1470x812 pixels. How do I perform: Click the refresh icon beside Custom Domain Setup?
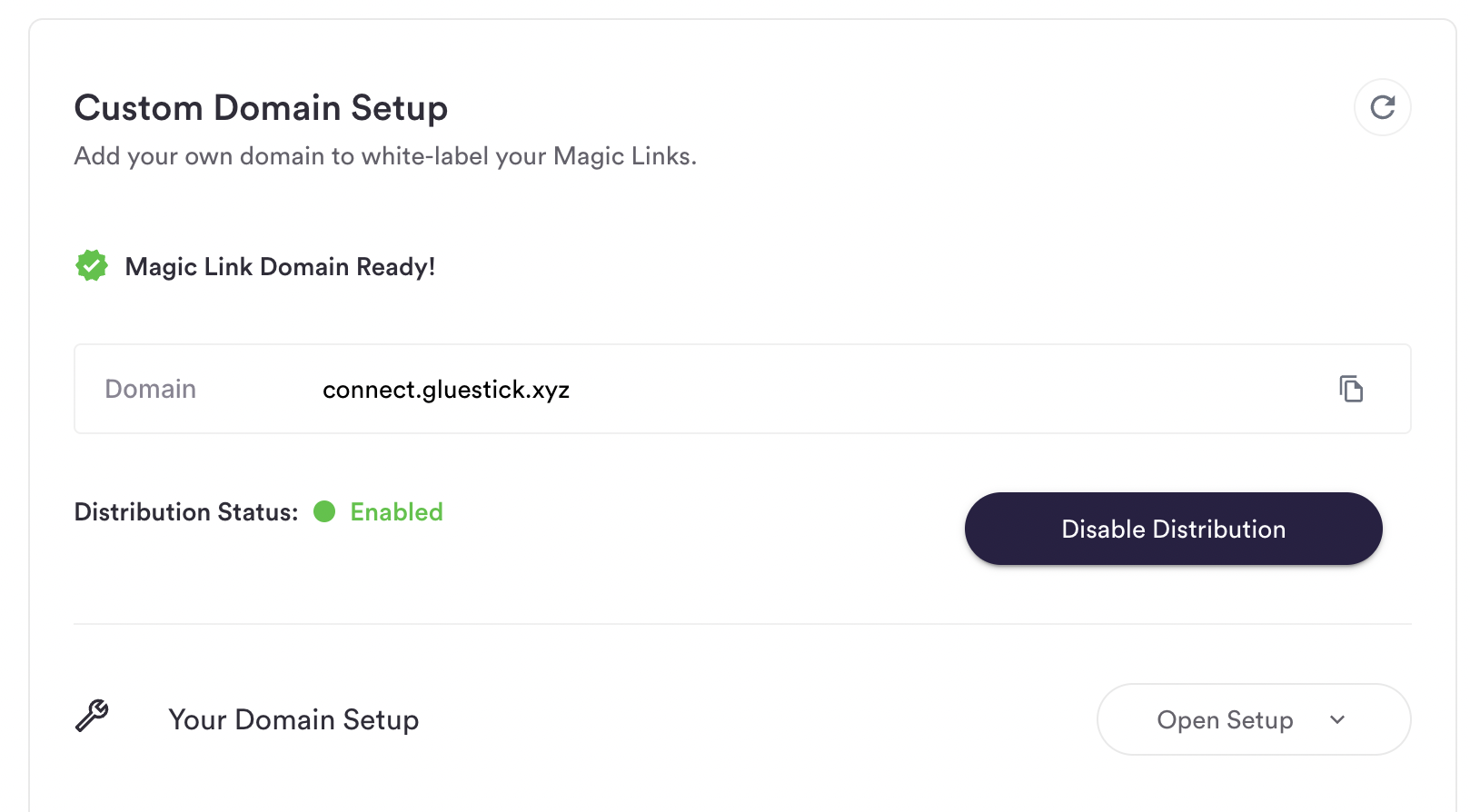point(1382,107)
